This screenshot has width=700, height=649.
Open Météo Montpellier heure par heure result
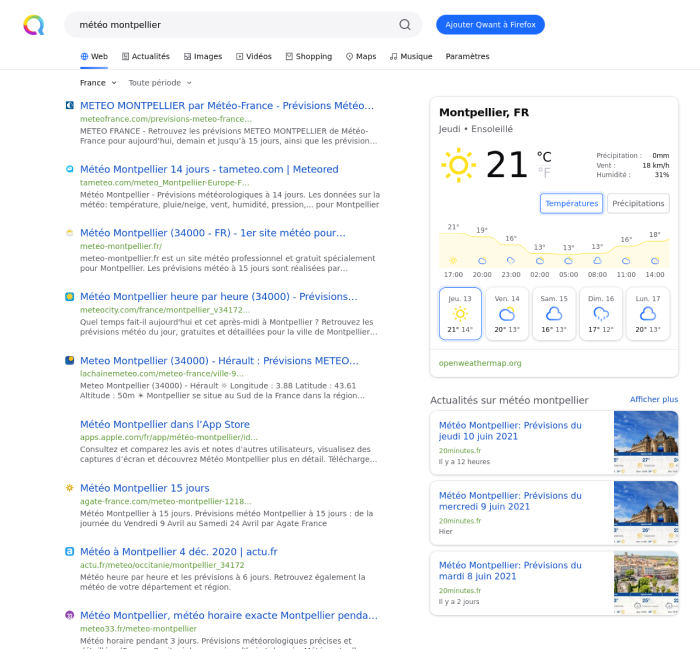(x=219, y=296)
